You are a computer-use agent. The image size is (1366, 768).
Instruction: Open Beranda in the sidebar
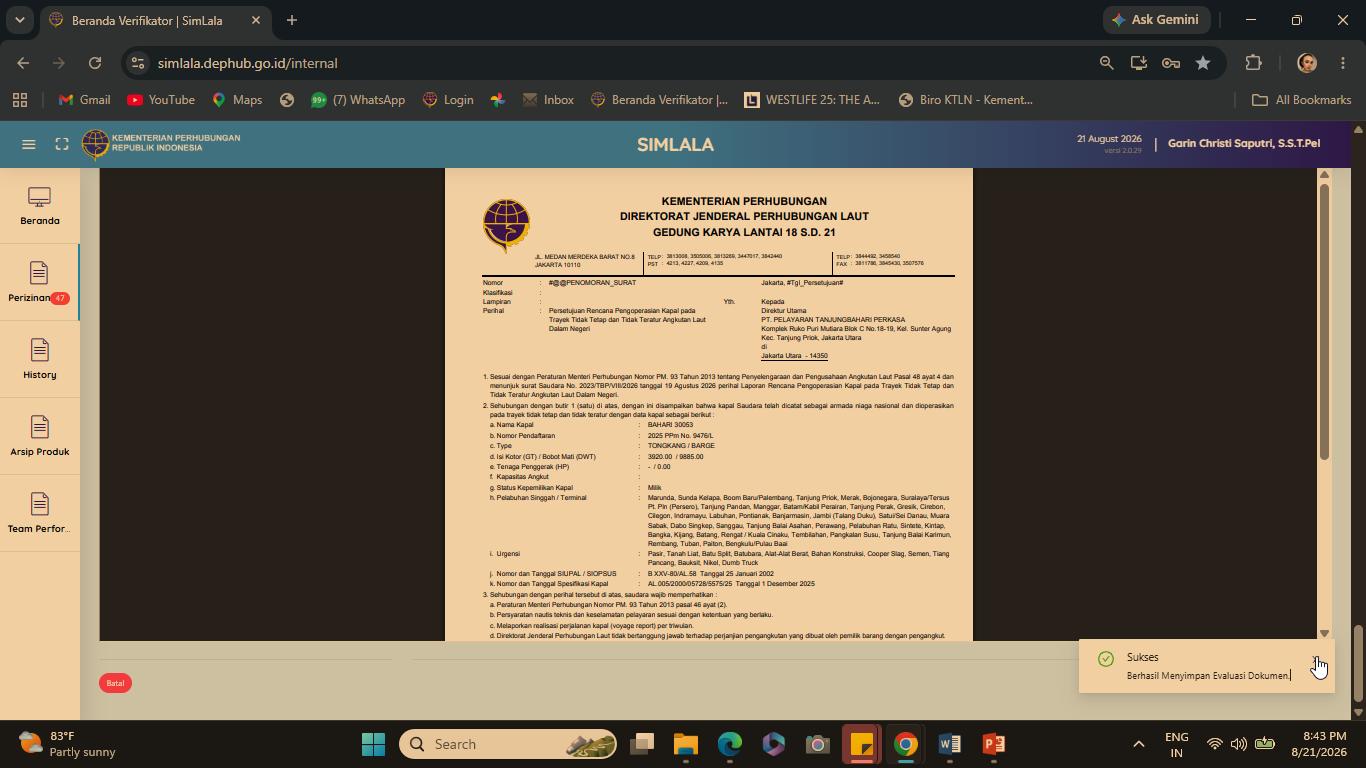(x=40, y=207)
